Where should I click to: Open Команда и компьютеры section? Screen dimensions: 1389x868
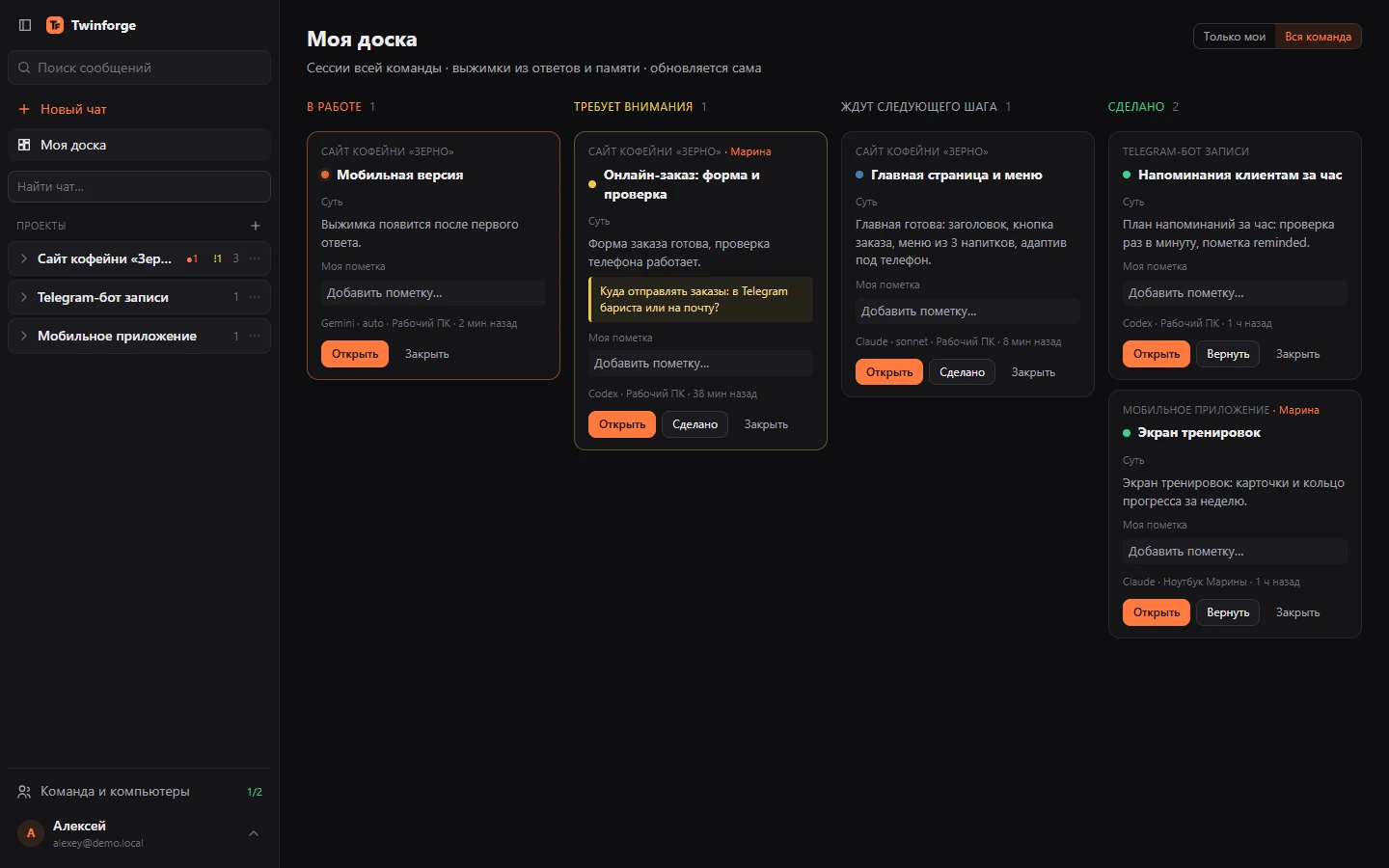[x=139, y=792]
